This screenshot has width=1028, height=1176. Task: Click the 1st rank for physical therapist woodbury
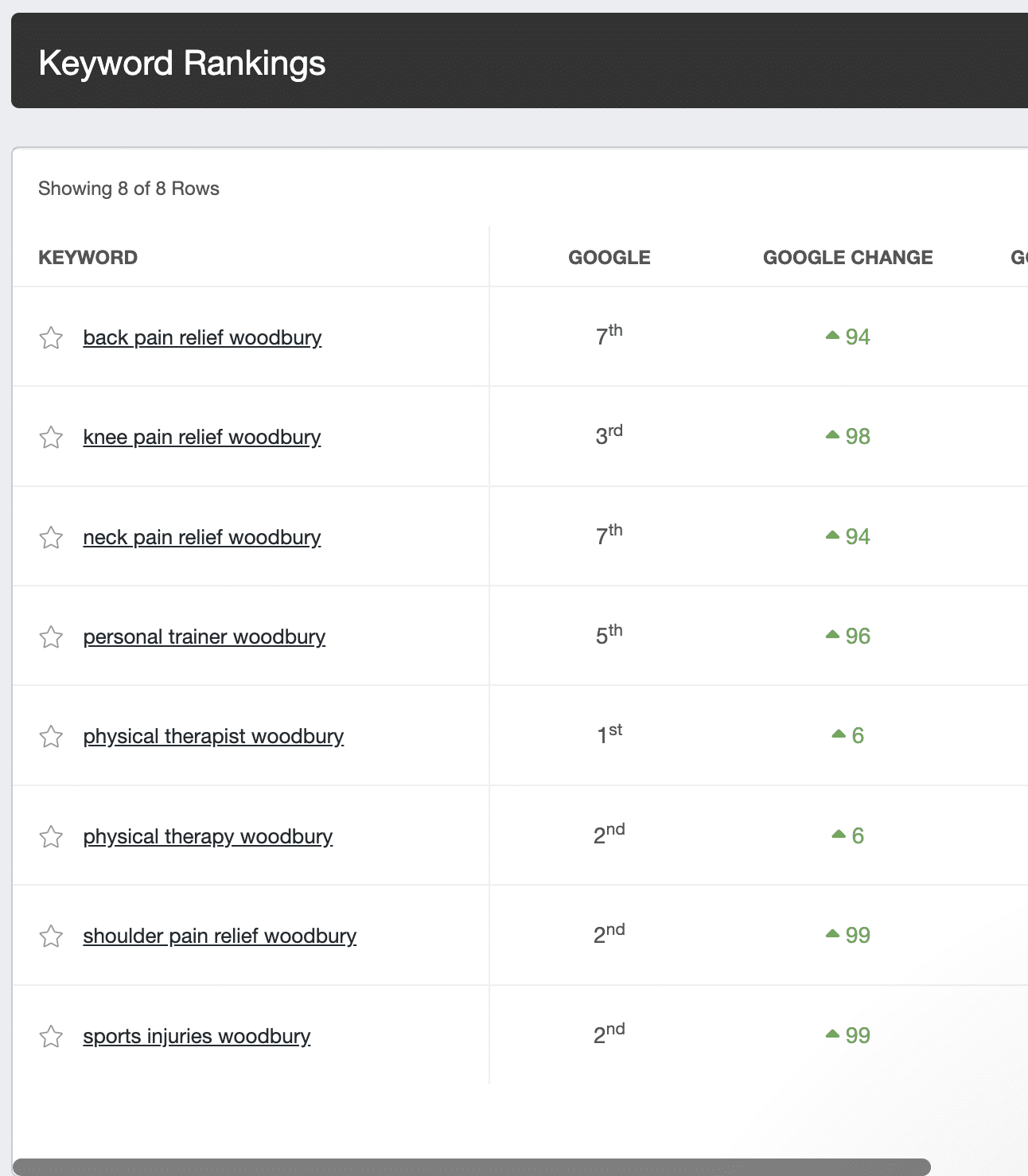tap(609, 734)
